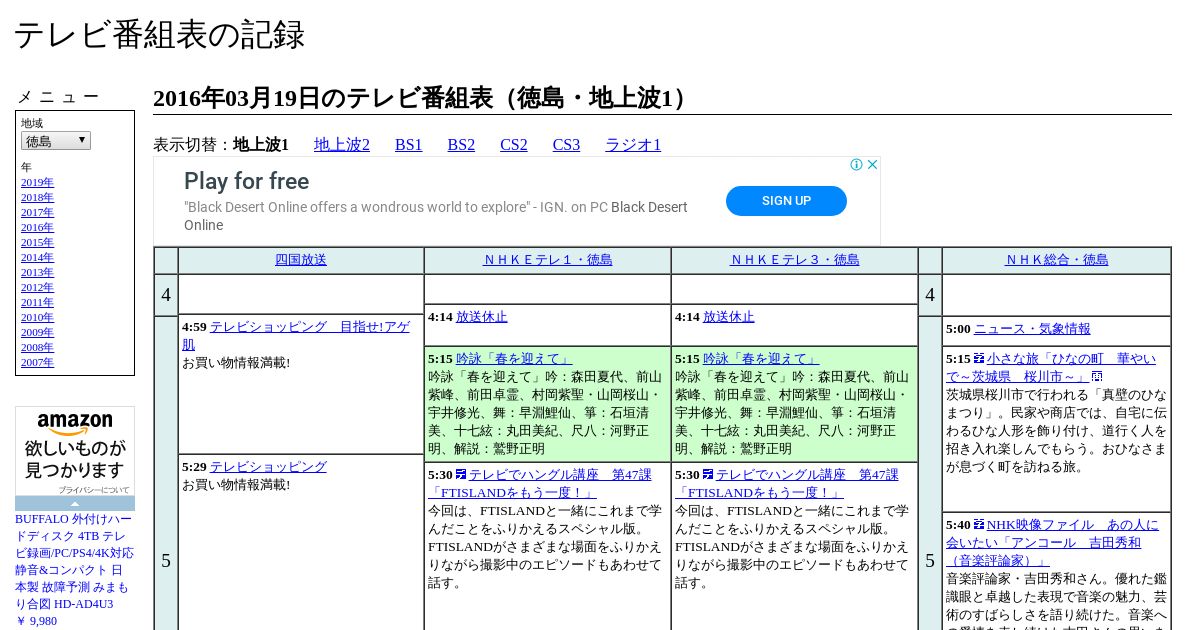1200x630 pixels.
Task: Open the 2015年 archive link
Action: click(x=37, y=243)
